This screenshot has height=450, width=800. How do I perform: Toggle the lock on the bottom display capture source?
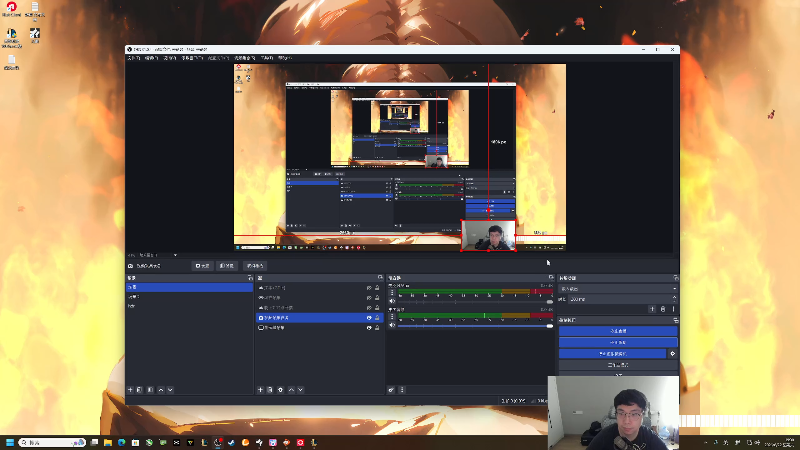pyautogui.click(x=377, y=328)
